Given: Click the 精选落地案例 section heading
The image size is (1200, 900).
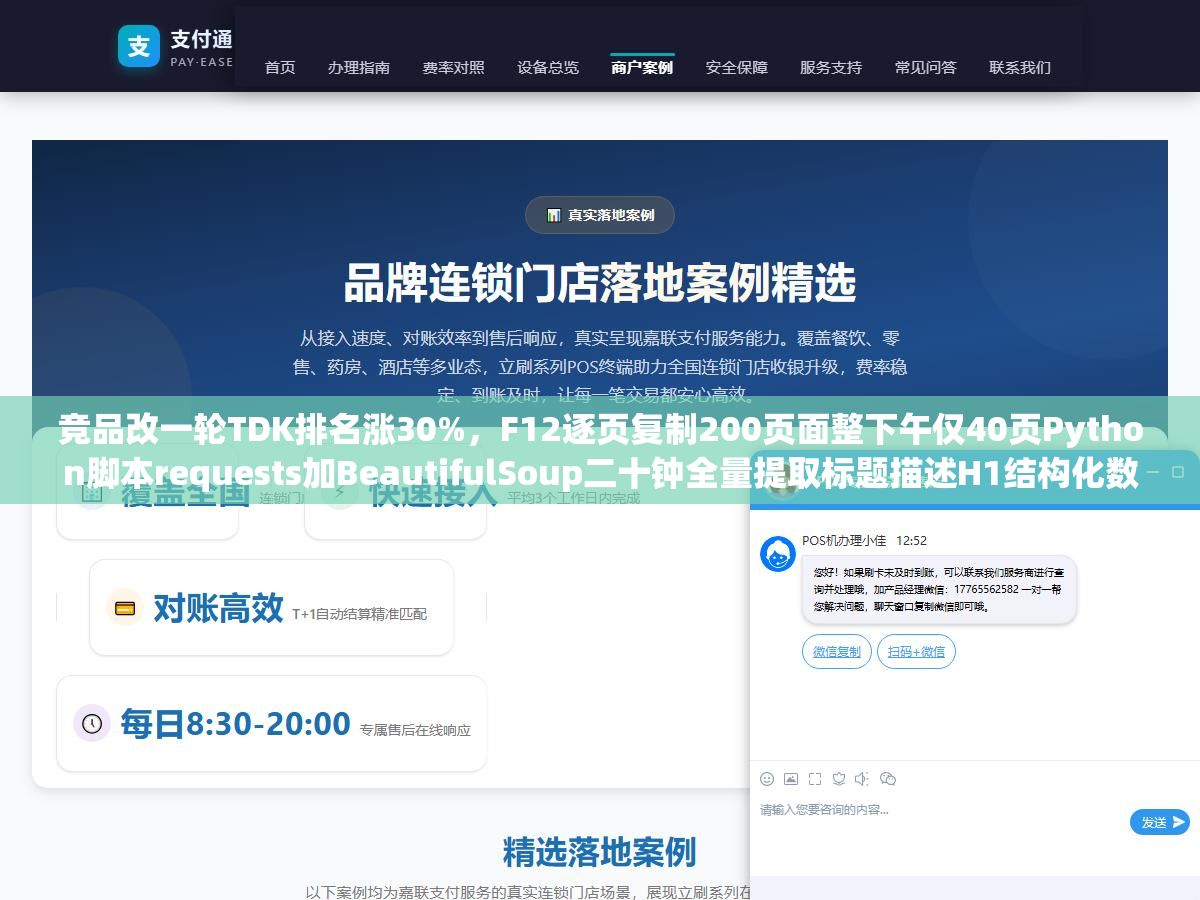Looking at the screenshot, I should coord(599,852).
